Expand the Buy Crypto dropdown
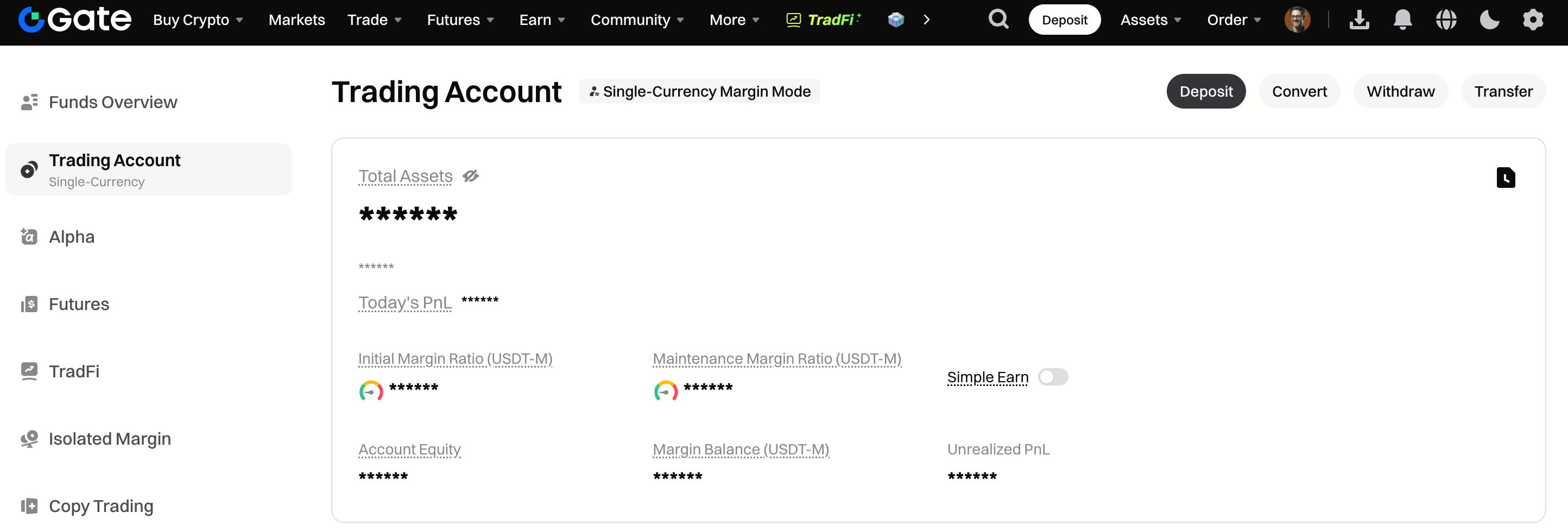This screenshot has height=531, width=1568. [198, 20]
